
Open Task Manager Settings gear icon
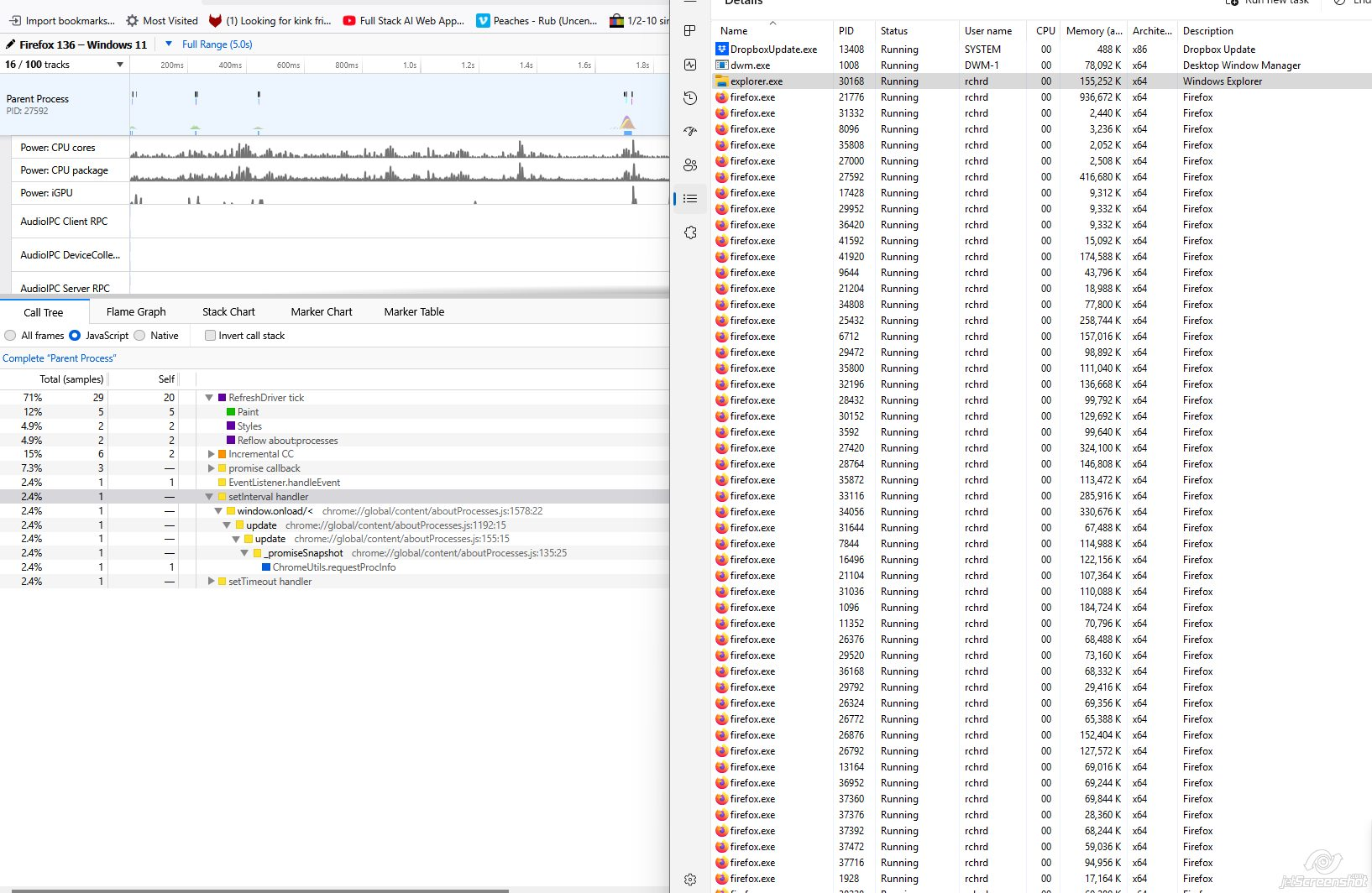[x=690, y=880]
